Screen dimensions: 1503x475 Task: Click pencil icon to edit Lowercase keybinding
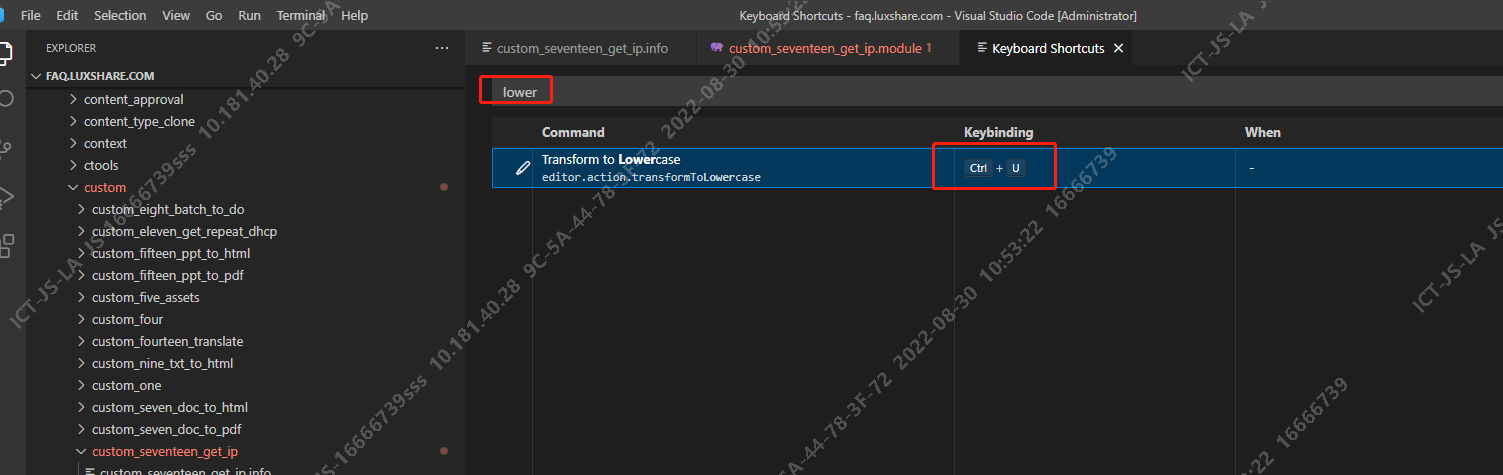click(522, 169)
